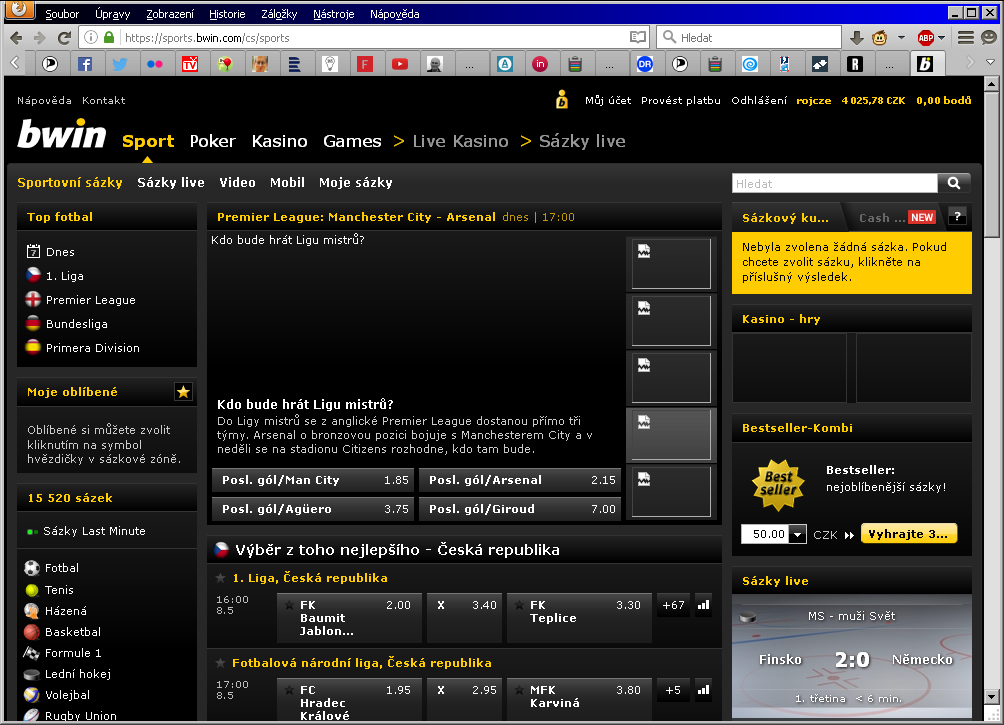Click the page scrollbar up arrow

click(991, 83)
